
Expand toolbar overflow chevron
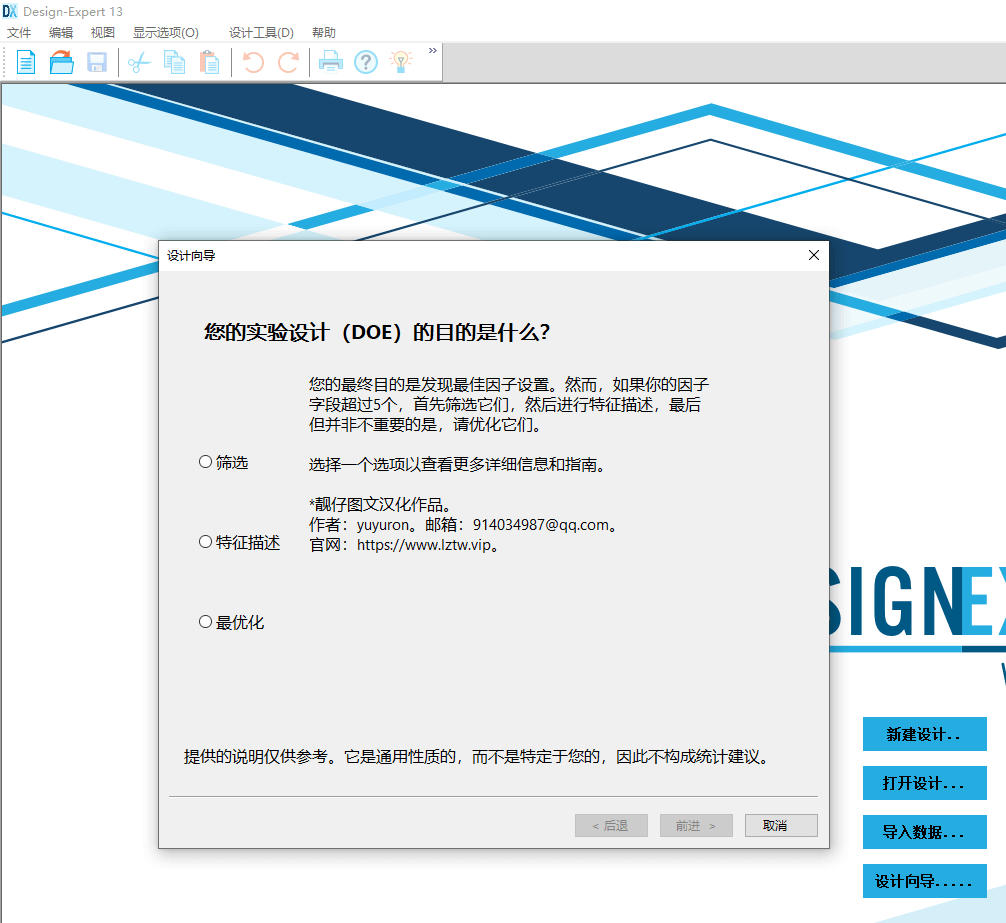point(432,51)
